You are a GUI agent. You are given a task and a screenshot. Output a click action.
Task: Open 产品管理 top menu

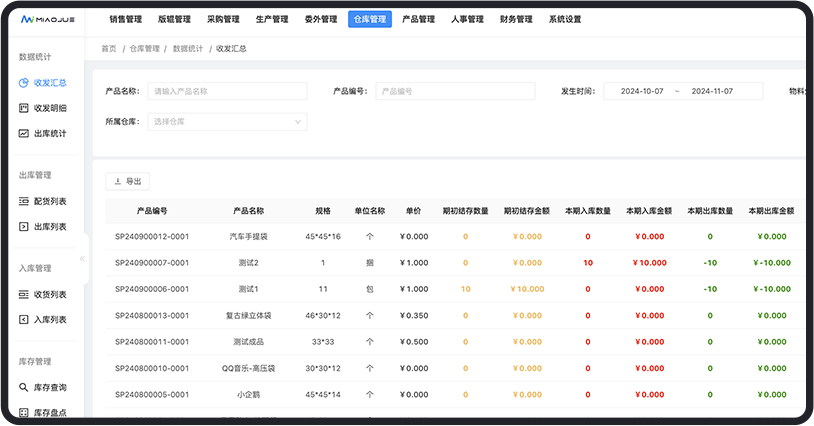[418, 19]
